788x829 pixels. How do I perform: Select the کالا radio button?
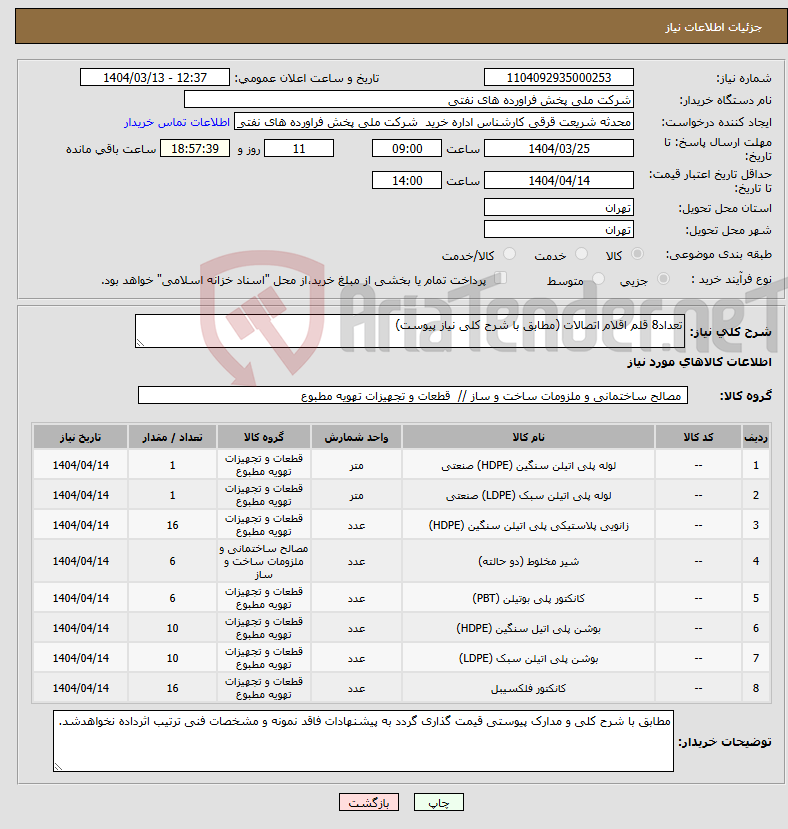coord(637,254)
